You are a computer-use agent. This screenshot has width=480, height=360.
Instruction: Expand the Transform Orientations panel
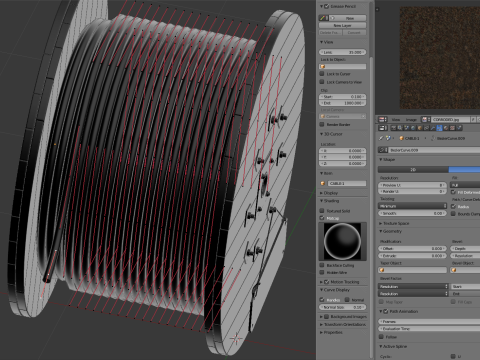[x=322, y=324]
